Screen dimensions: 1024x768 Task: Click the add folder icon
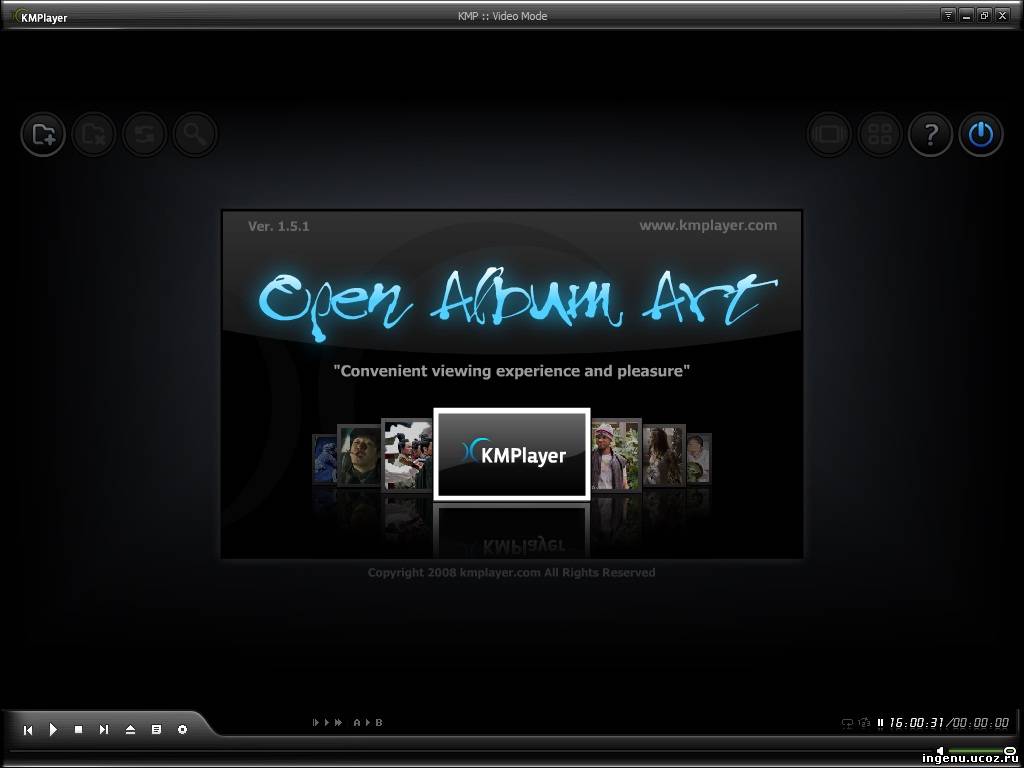point(43,134)
